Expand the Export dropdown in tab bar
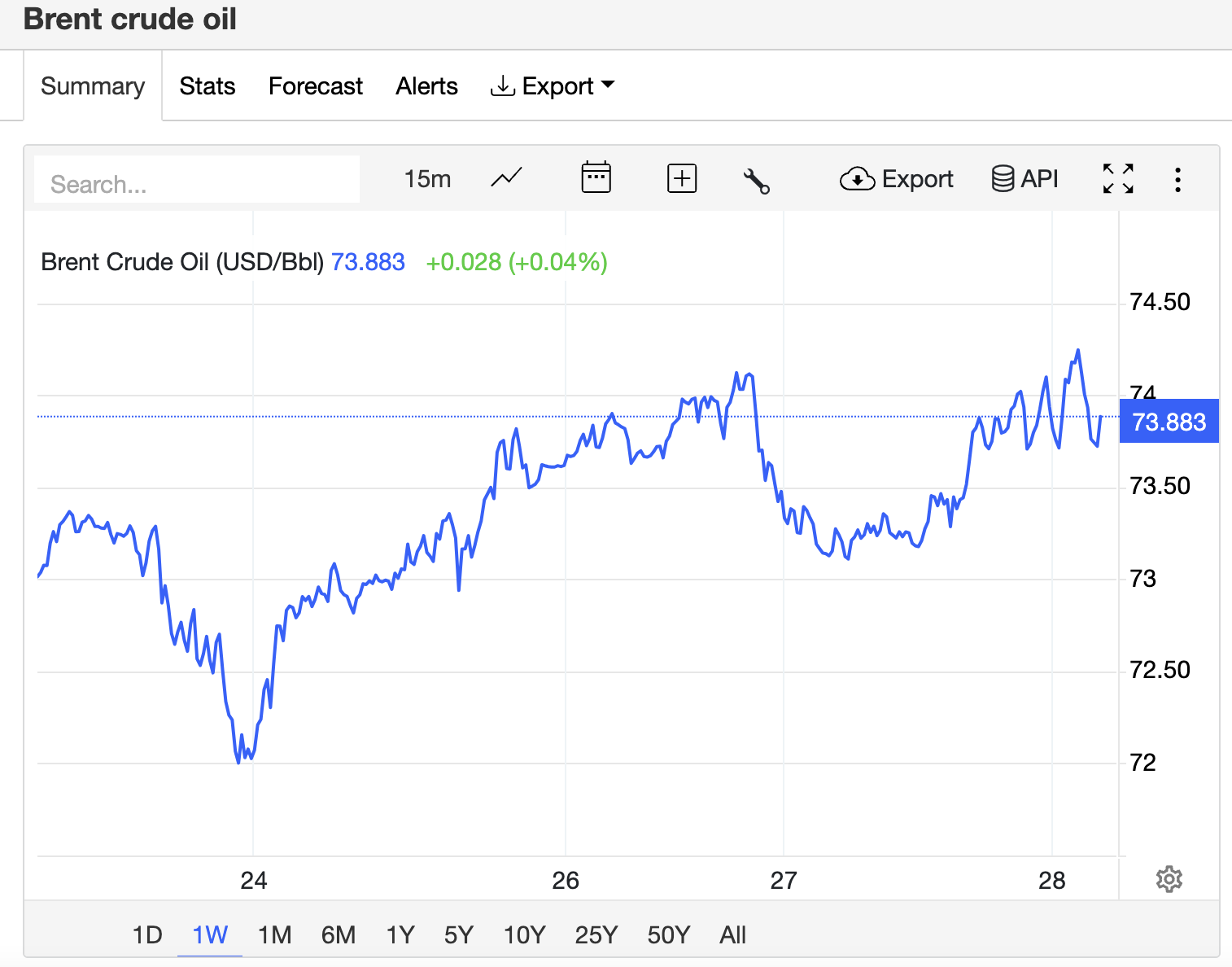This screenshot has height=967, width=1232. (553, 86)
